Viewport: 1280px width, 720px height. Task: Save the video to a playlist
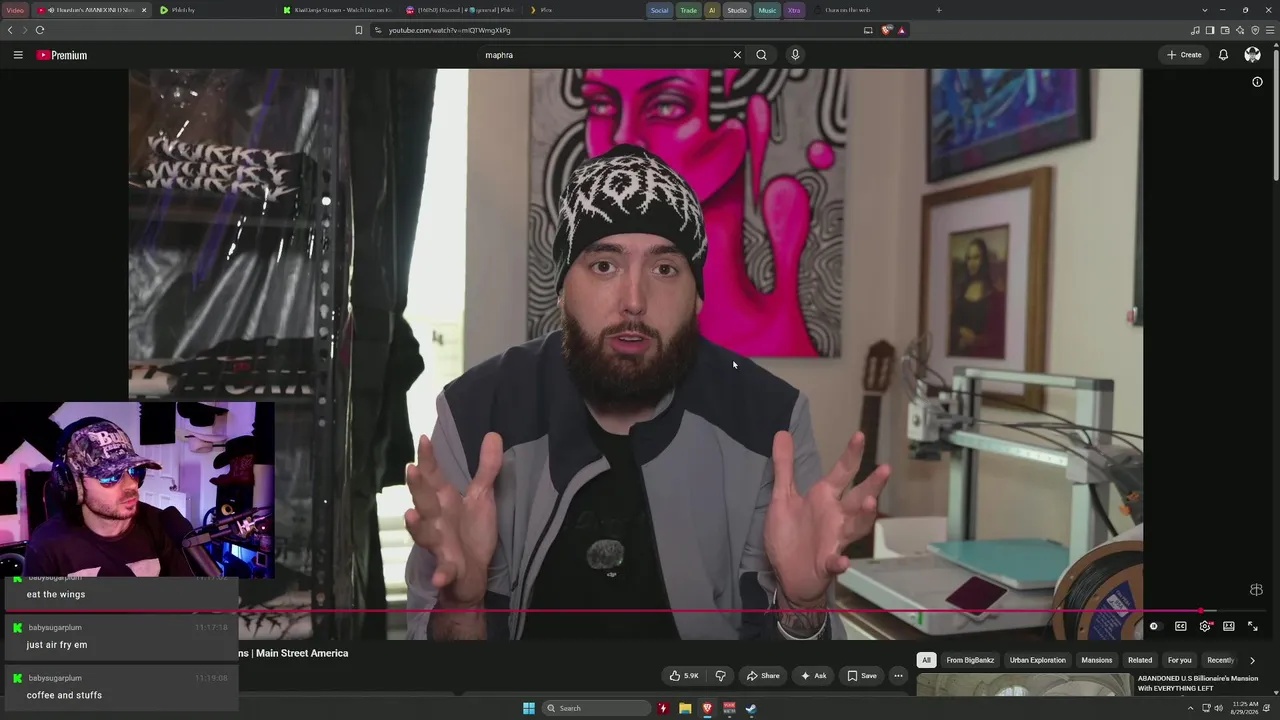[x=862, y=676]
